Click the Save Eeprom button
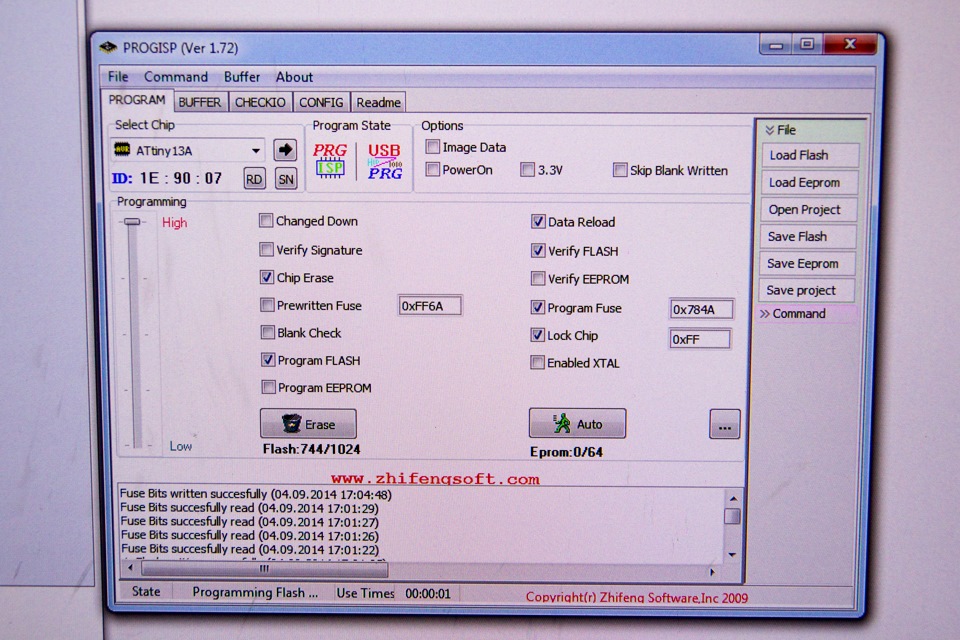 pos(807,263)
